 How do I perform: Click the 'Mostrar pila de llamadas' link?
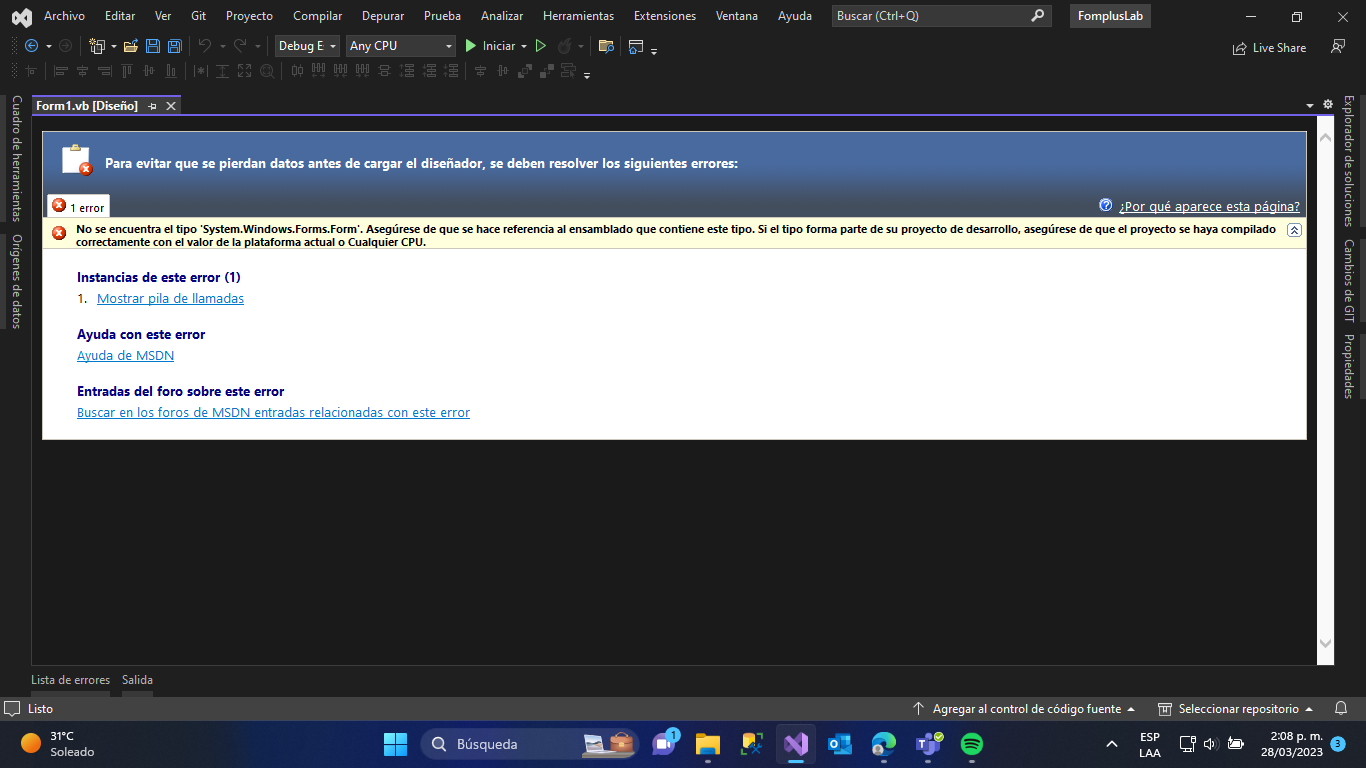pyautogui.click(x=170, y=298)
